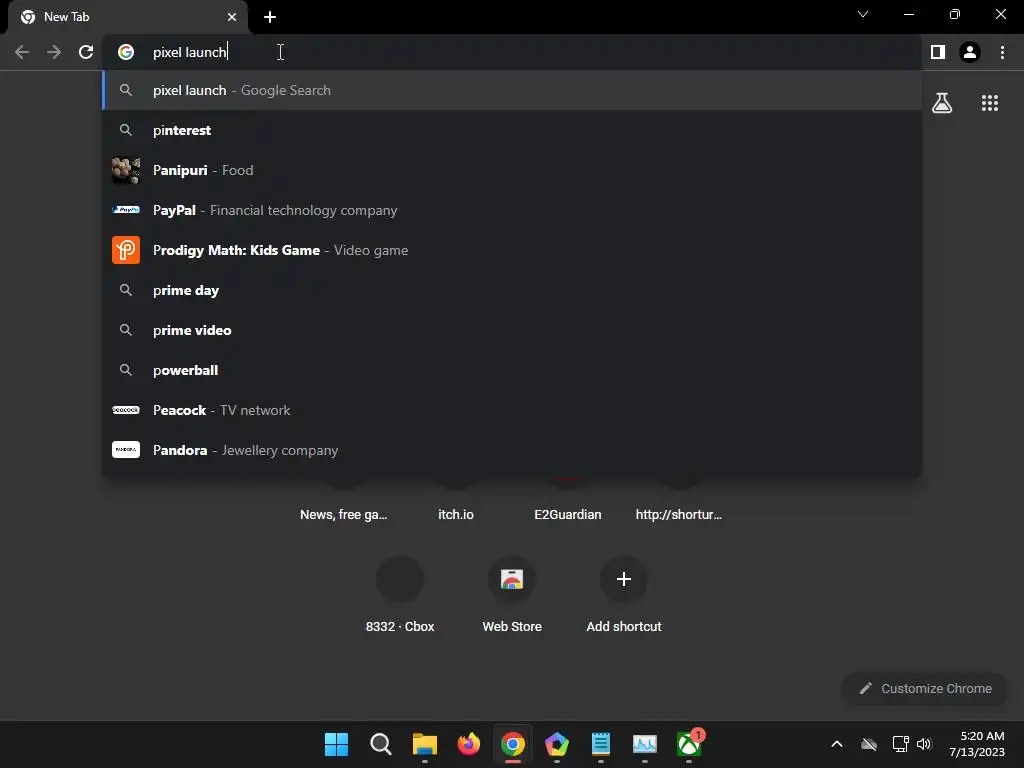Select Prodigy Math: Kids Game suggestion
The height and width of the screenshot is (768, 1024).
point(512,250)
